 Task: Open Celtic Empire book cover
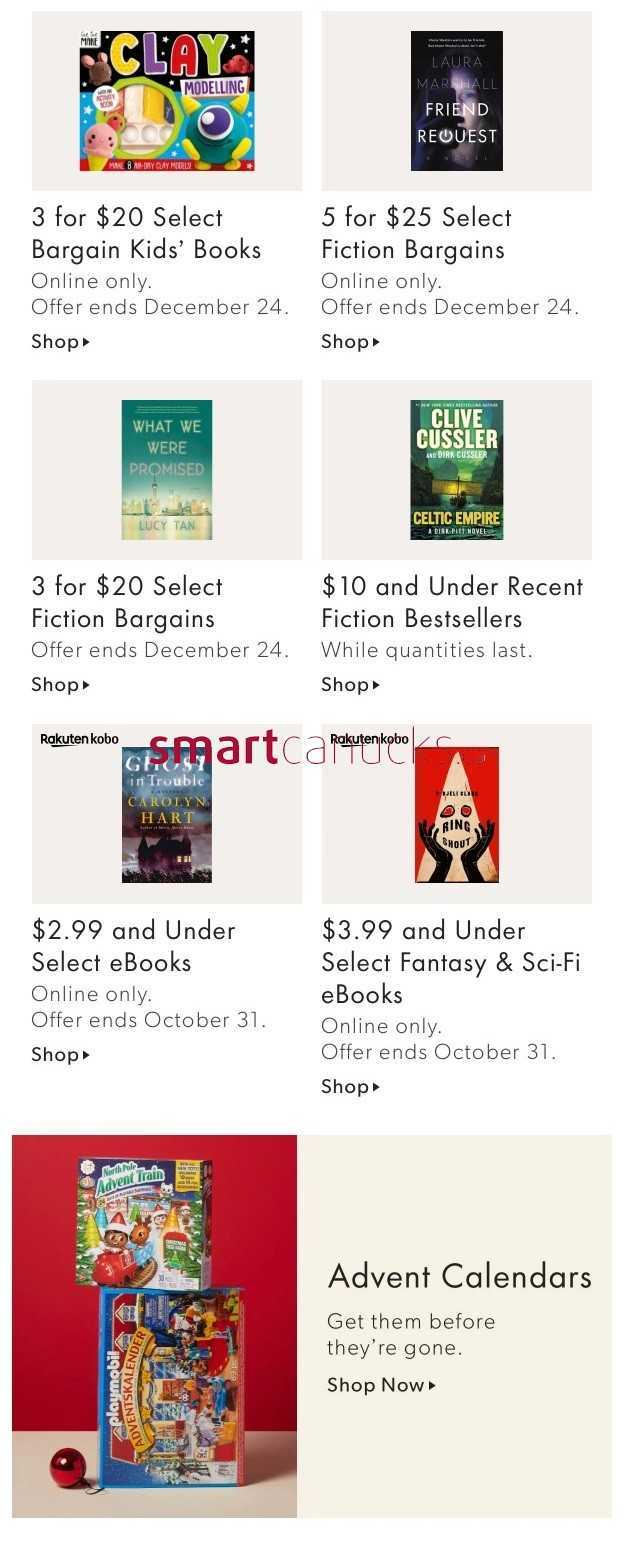[x=457, y=470]
